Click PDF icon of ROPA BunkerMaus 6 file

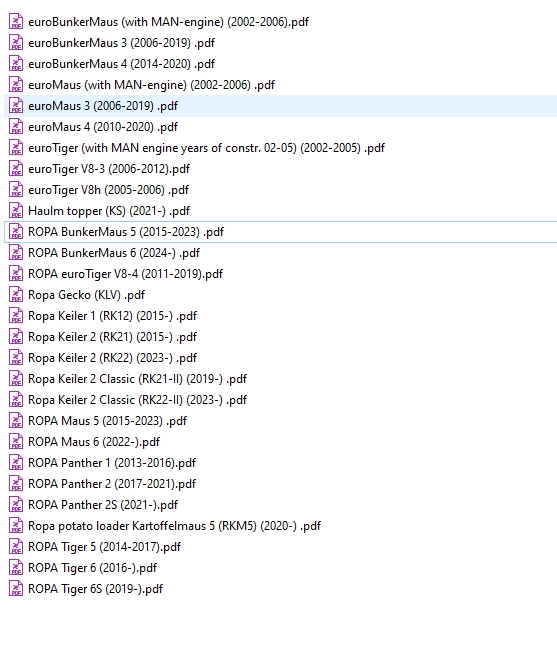coord(16,253)
